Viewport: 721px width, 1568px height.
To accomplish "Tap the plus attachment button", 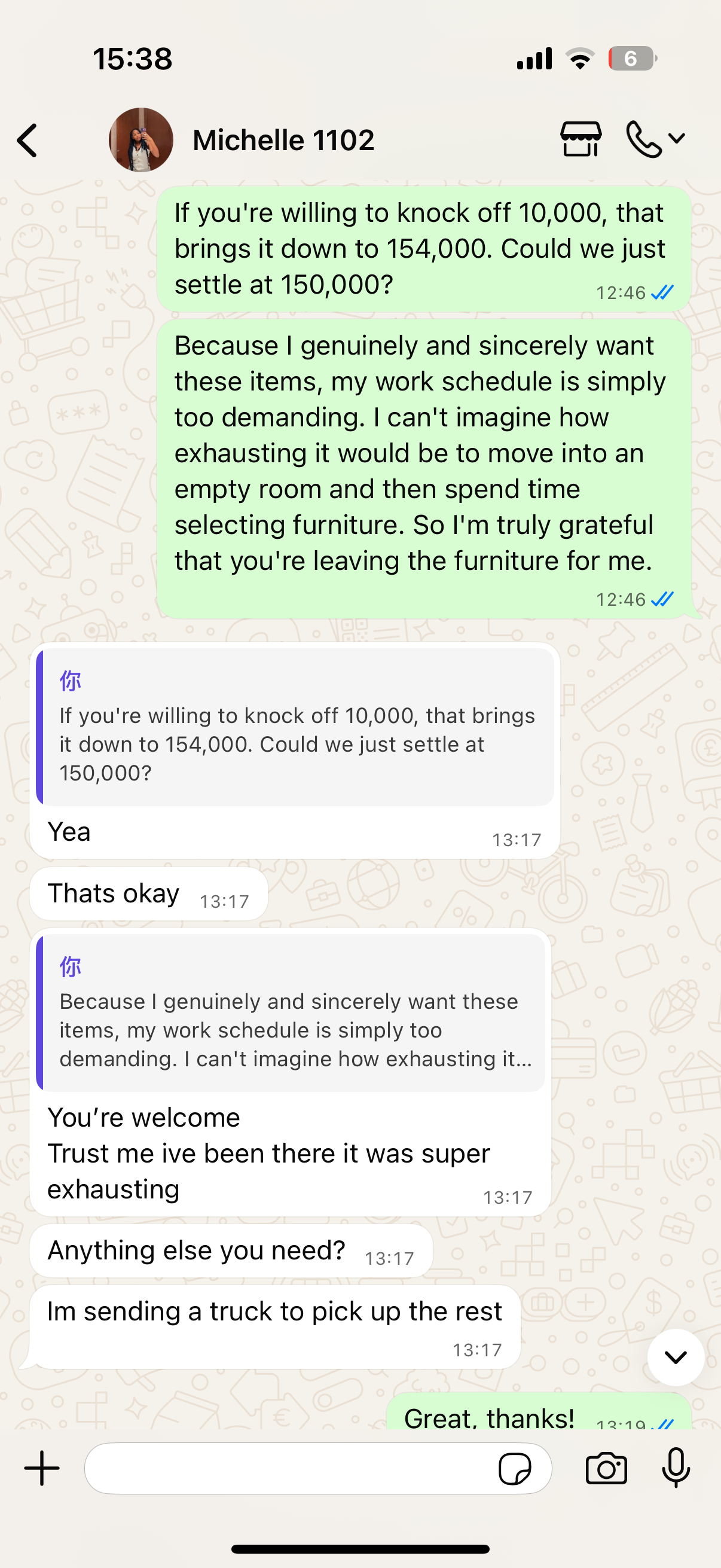I will (42, 1468).
